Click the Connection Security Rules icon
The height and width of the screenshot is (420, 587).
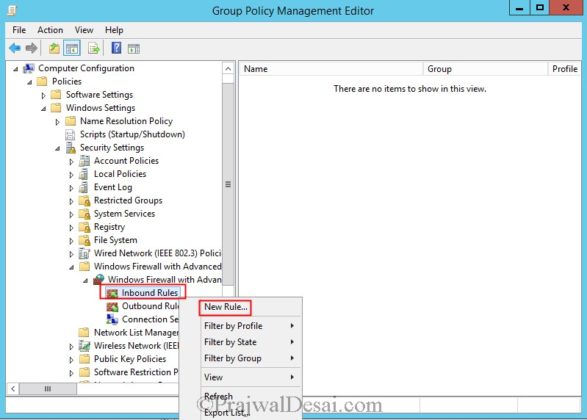click(112, 319)
